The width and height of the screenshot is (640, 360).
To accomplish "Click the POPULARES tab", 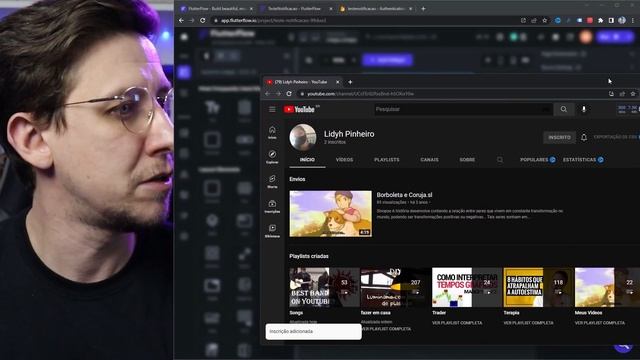I will pyautogui.click(x=538, y=160).
